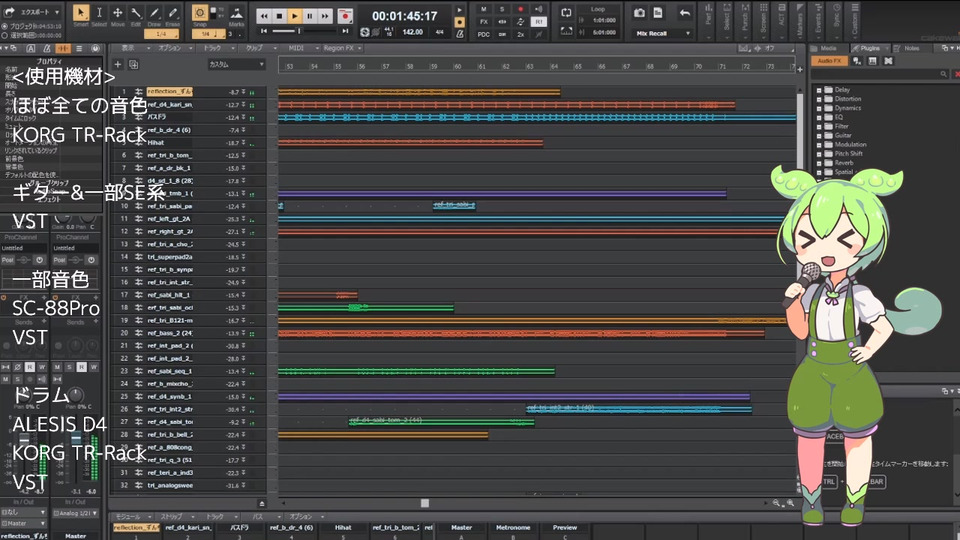Pause playback with the Pause button
Image resolution: width=960 pixels, height=540 pixels.
pos(310,16)
